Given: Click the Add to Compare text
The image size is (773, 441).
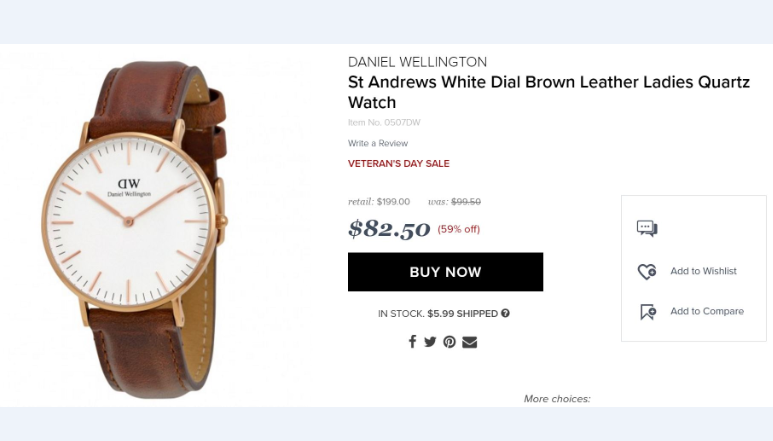Looking at the screenshot, I should click(x=707, y=311).
